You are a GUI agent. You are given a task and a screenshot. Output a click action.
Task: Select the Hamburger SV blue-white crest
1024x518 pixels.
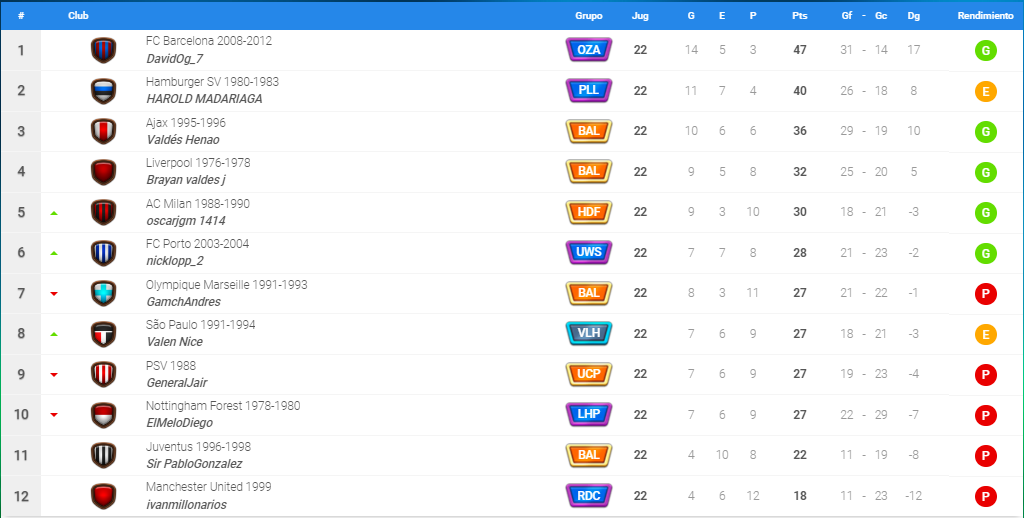pos(103,91)
